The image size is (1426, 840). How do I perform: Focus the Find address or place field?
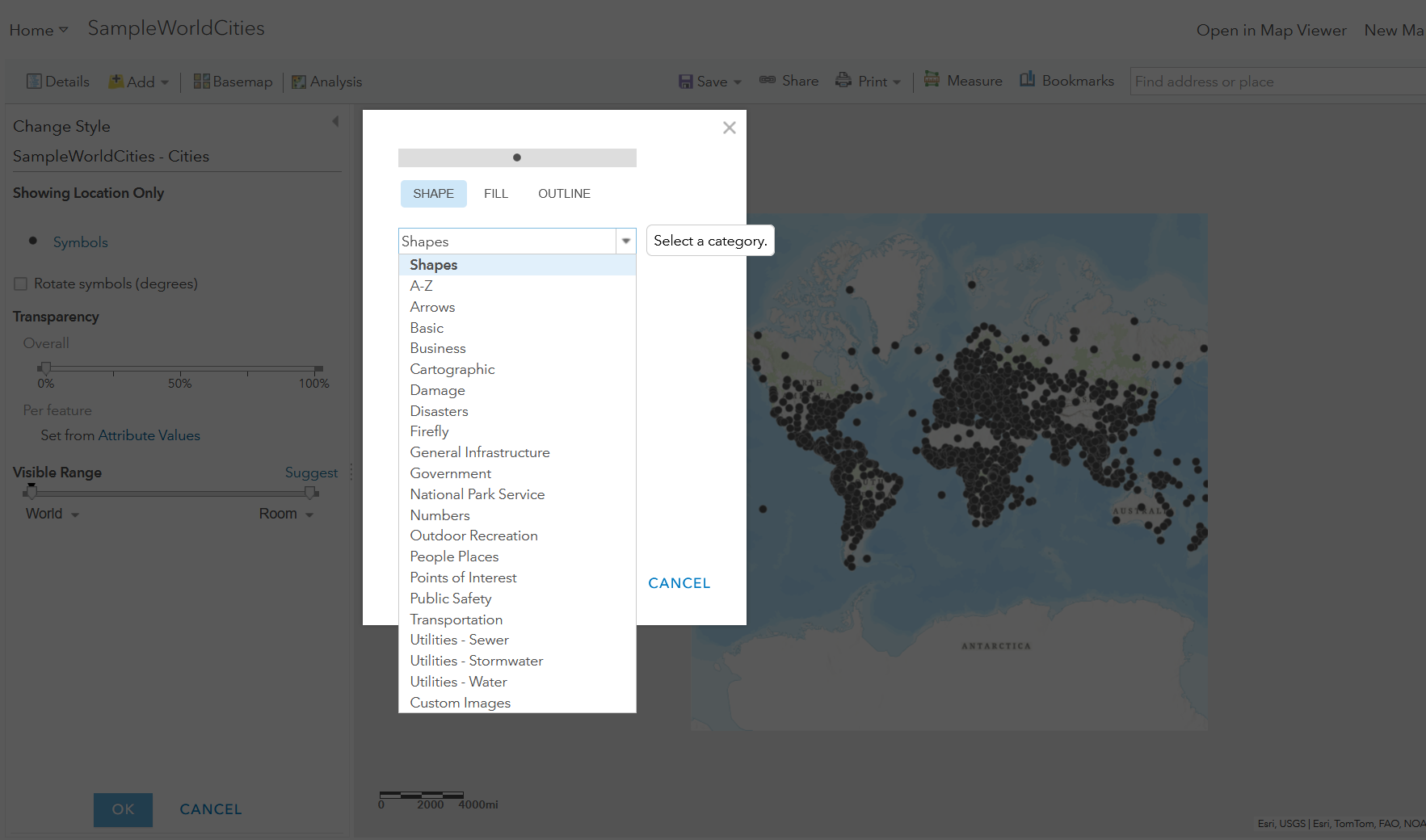coord(1278,82)
